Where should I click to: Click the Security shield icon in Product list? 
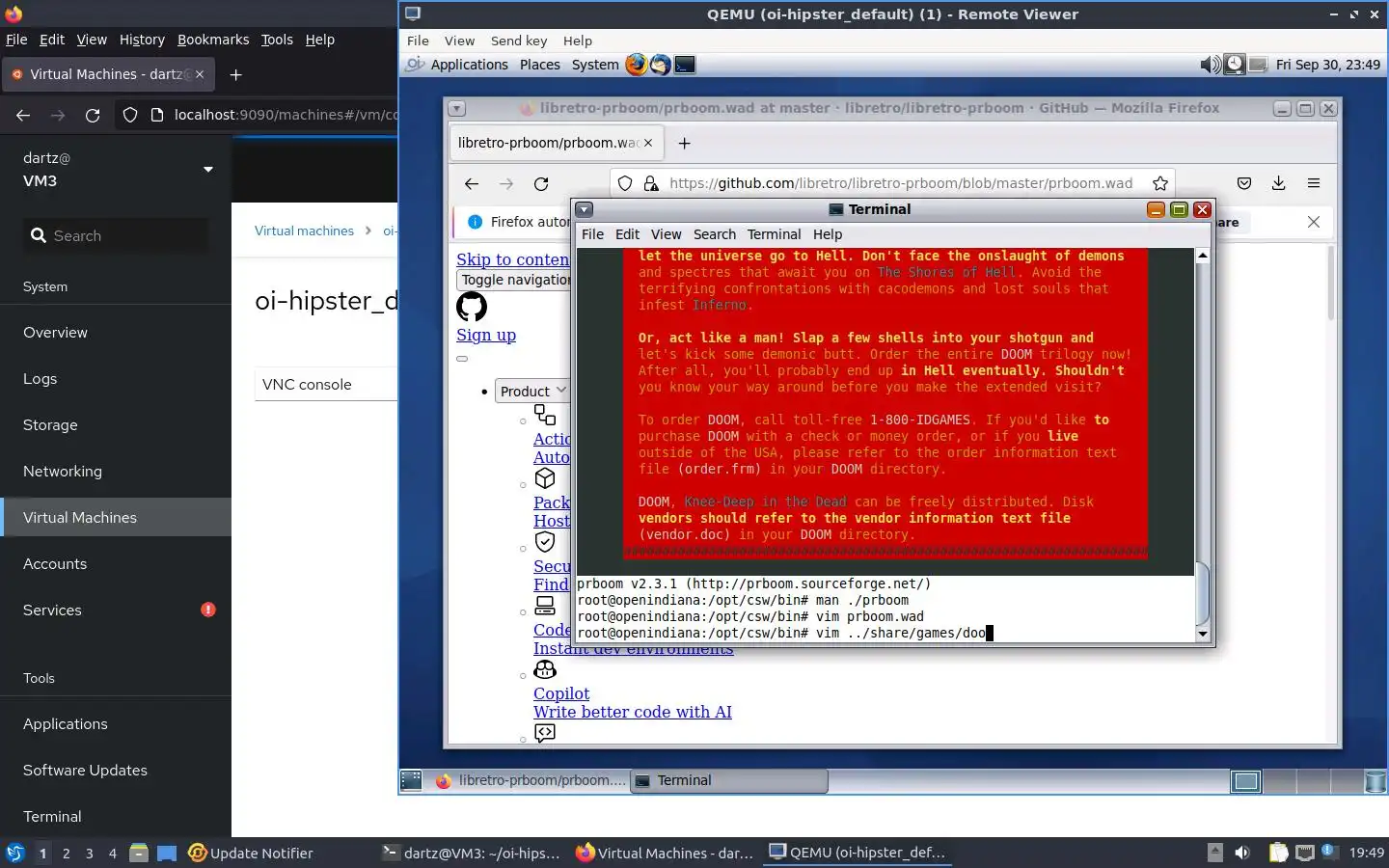(x=545, y=542)
